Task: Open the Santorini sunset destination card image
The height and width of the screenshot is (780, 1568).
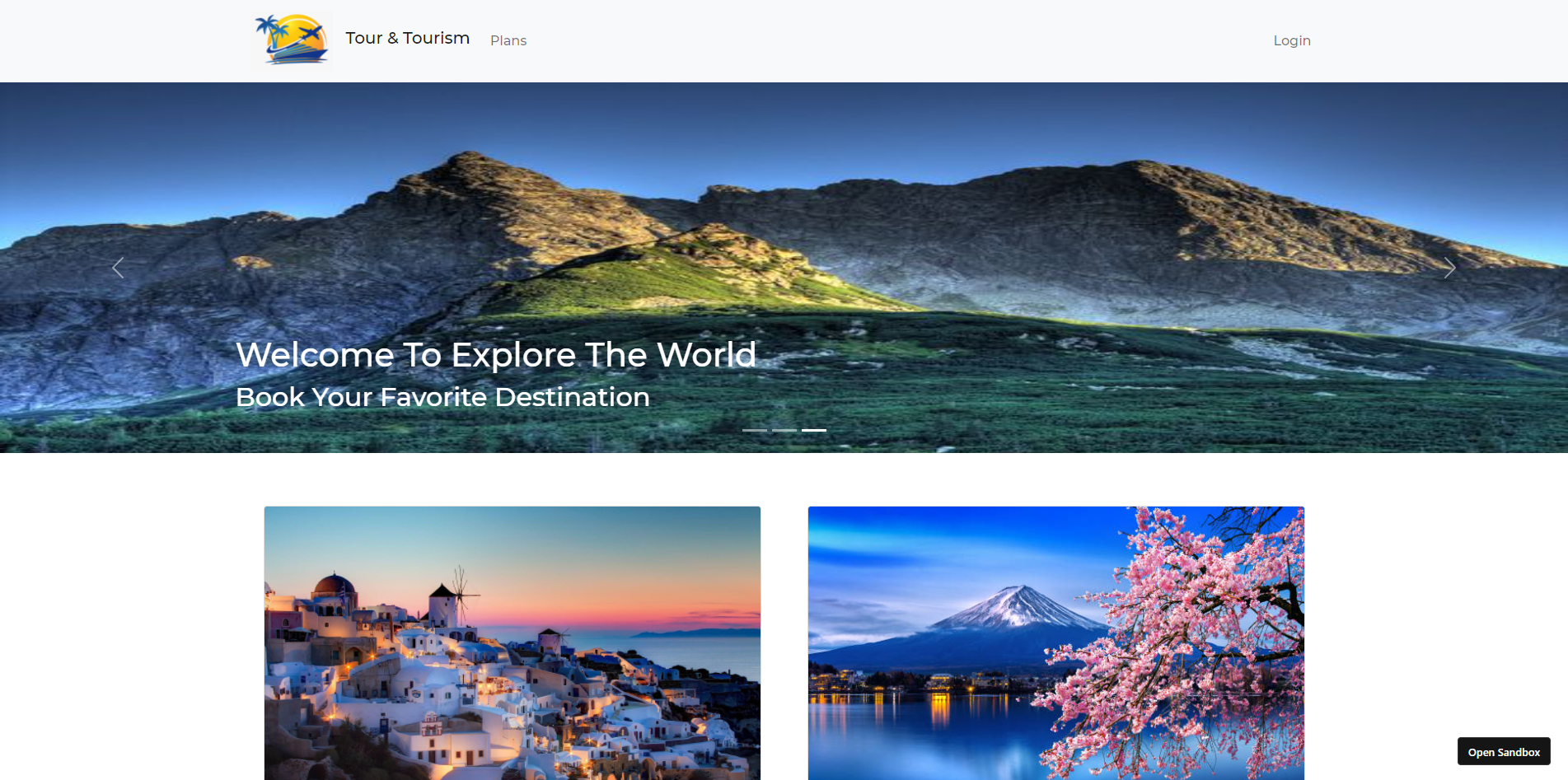Action: click(x=513, y=643)
